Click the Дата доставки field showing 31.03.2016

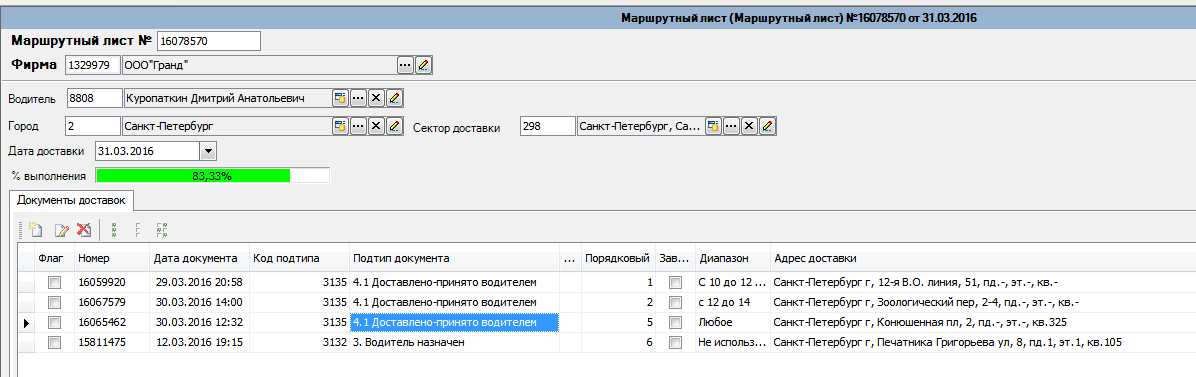click(x=147, y=151)
